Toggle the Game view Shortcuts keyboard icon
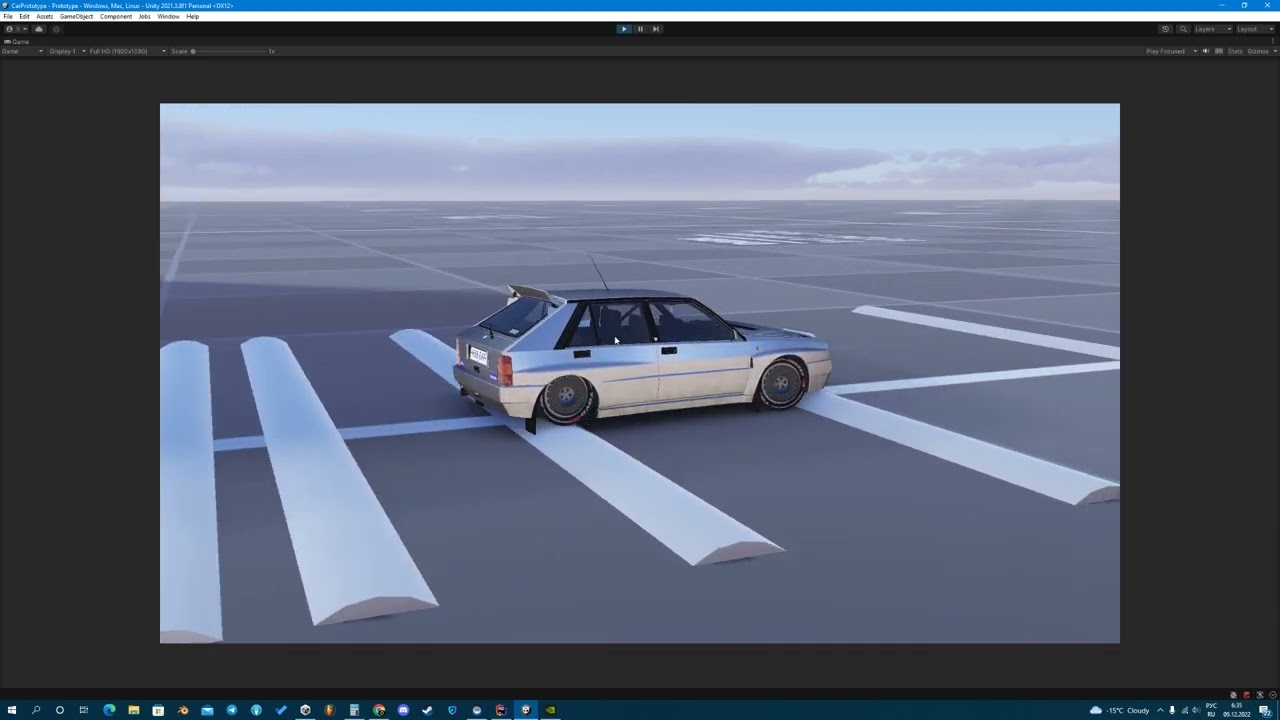 (1218, 51)
